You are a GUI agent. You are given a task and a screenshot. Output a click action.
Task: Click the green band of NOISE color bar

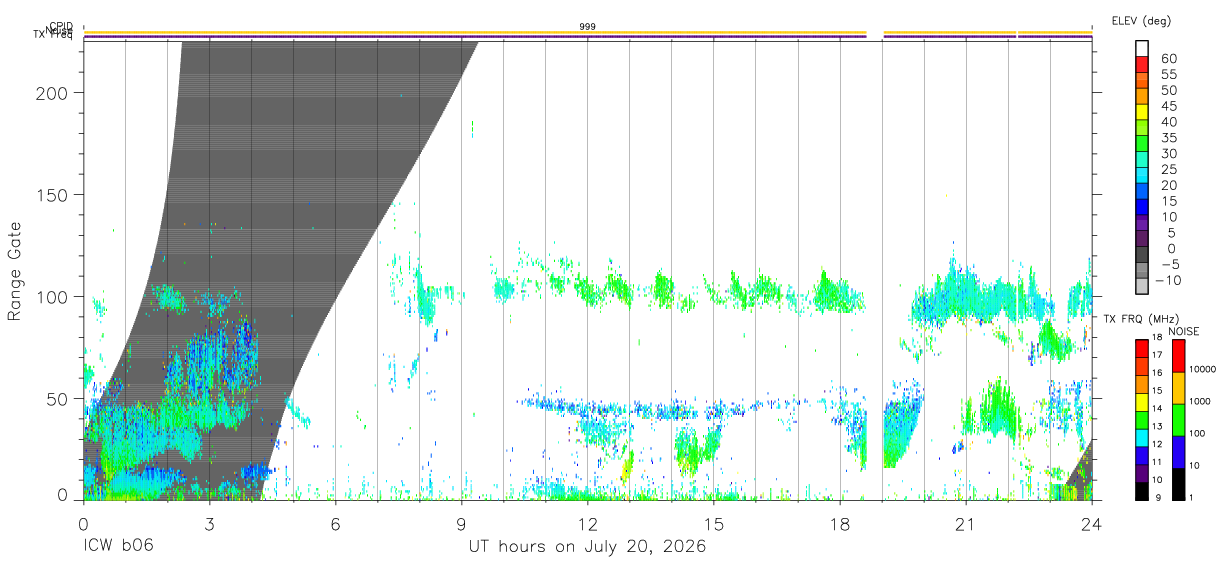point(1178,420)
